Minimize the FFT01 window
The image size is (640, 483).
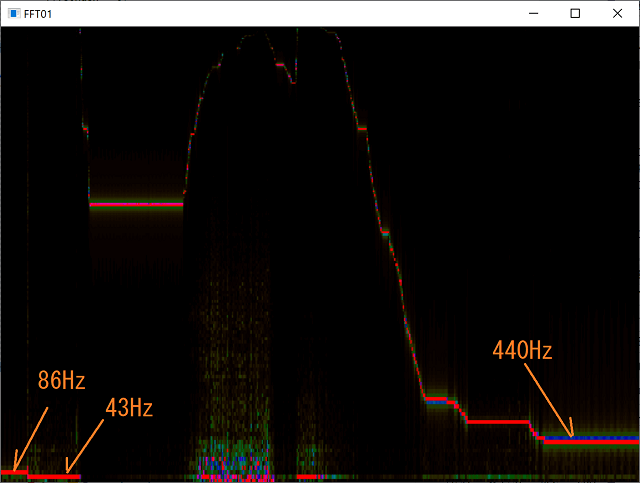[533, 13]
